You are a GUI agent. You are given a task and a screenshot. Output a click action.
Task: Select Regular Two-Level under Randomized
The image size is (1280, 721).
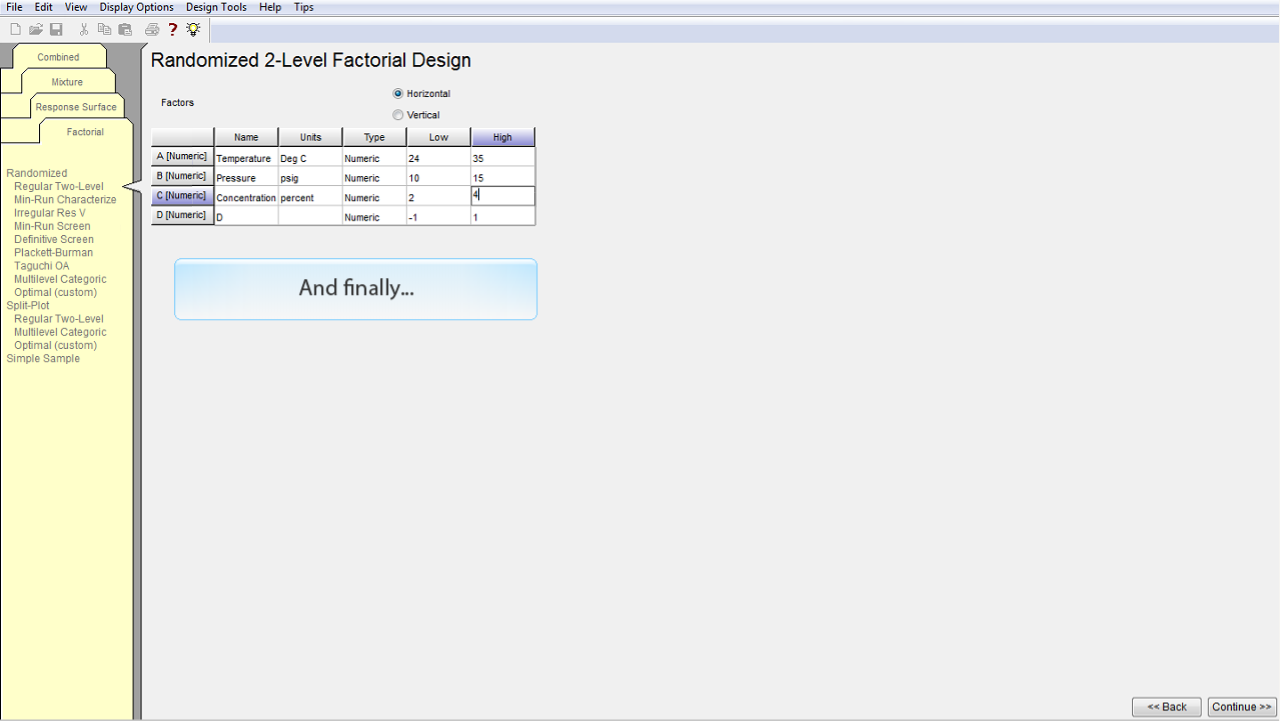point(59,186)
